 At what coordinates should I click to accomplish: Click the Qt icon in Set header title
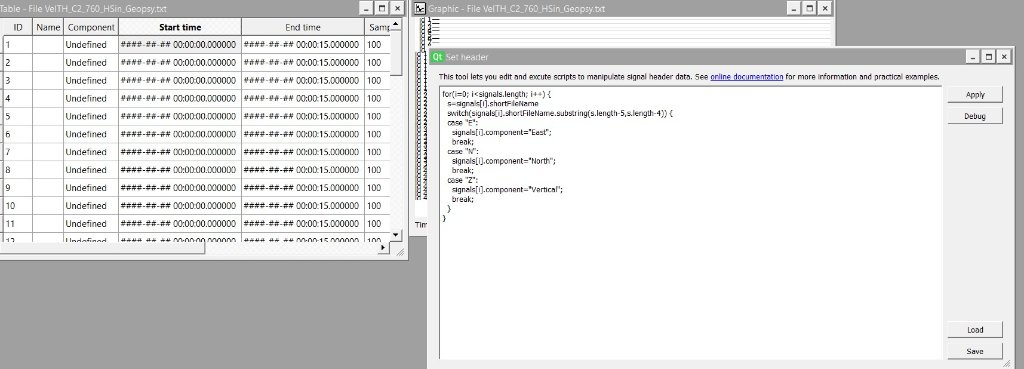[438, 57]
